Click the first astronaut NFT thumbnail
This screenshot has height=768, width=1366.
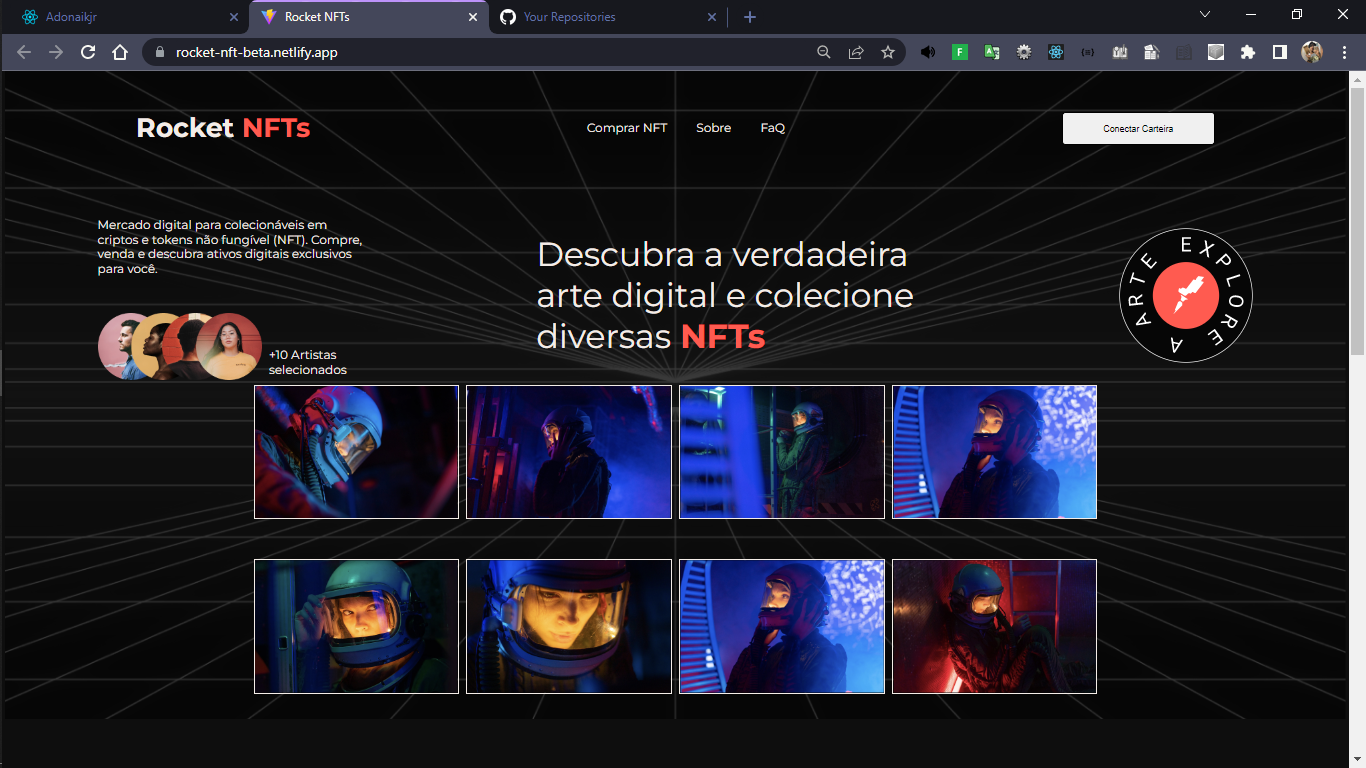(356, 452)
